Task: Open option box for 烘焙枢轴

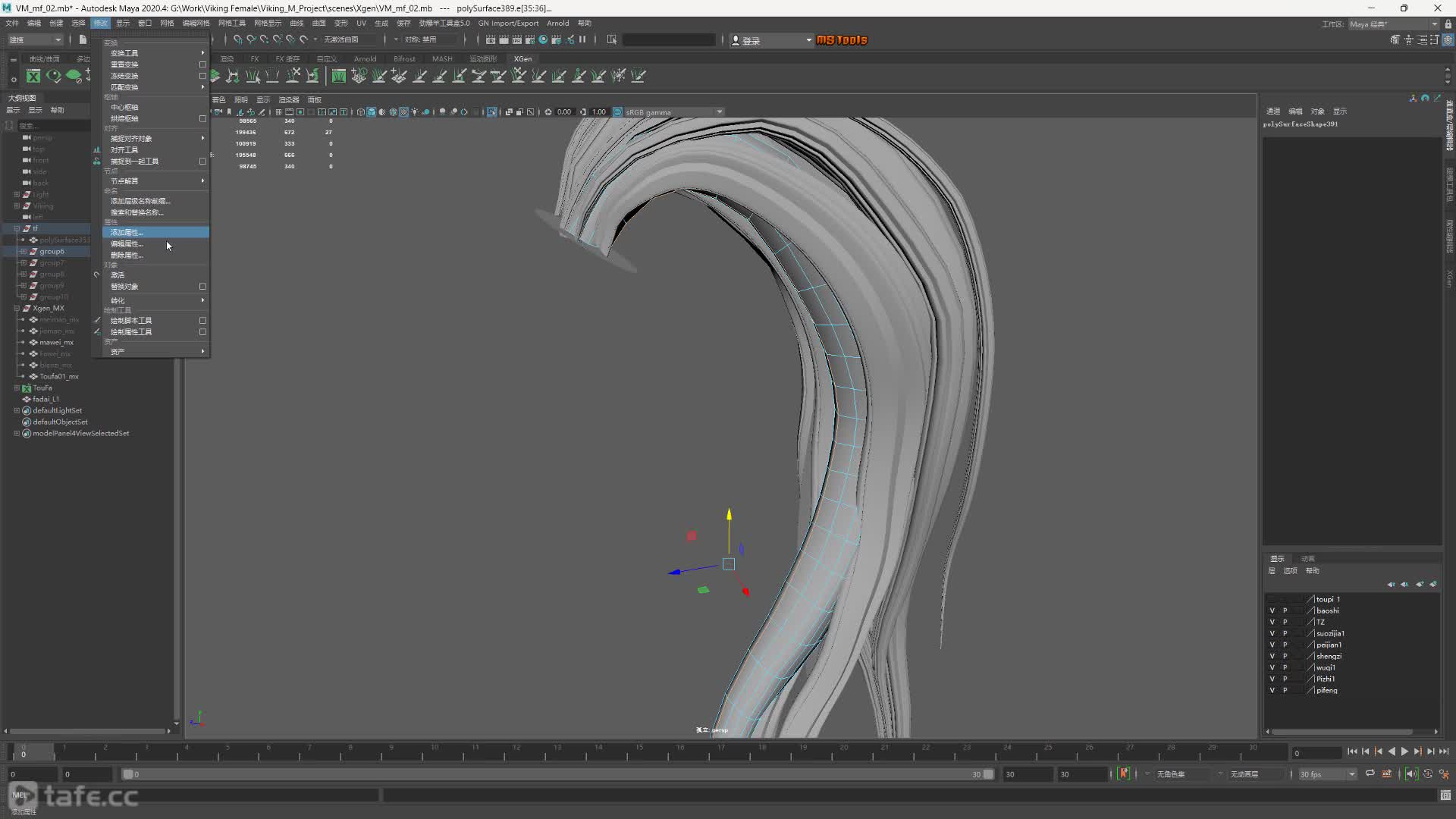Action: 202,119
